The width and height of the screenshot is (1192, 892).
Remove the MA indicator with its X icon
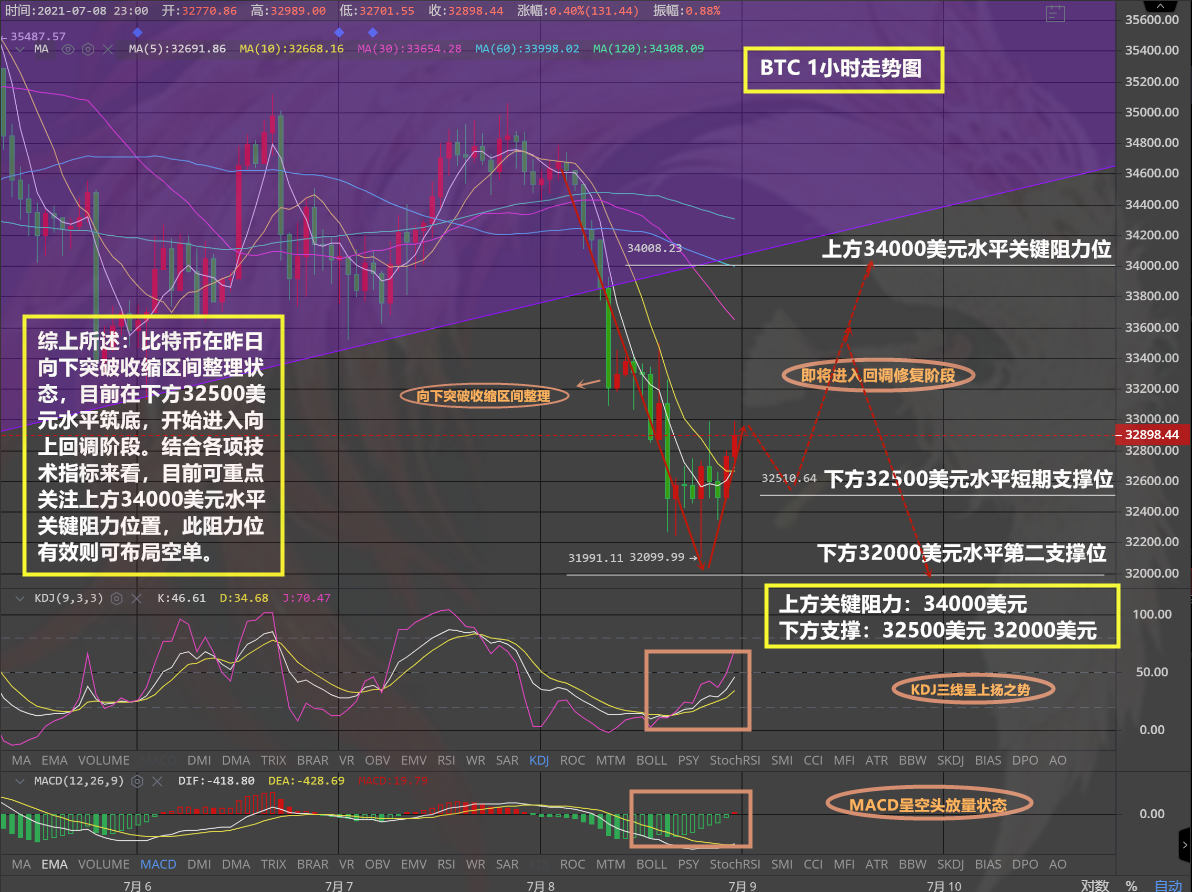coord(108,49)
